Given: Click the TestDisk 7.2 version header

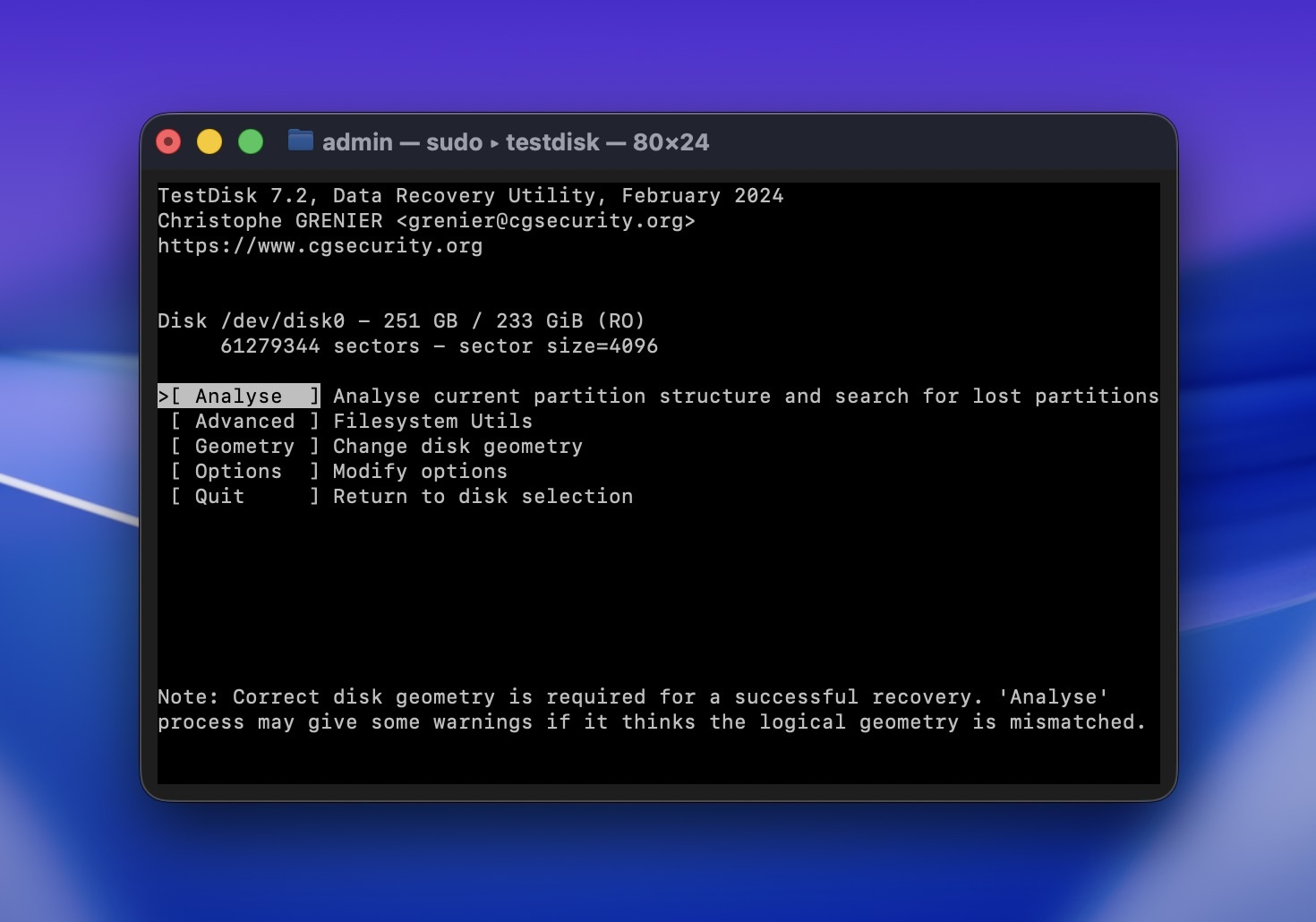Looking at the screenshot, I should [470, 195].
